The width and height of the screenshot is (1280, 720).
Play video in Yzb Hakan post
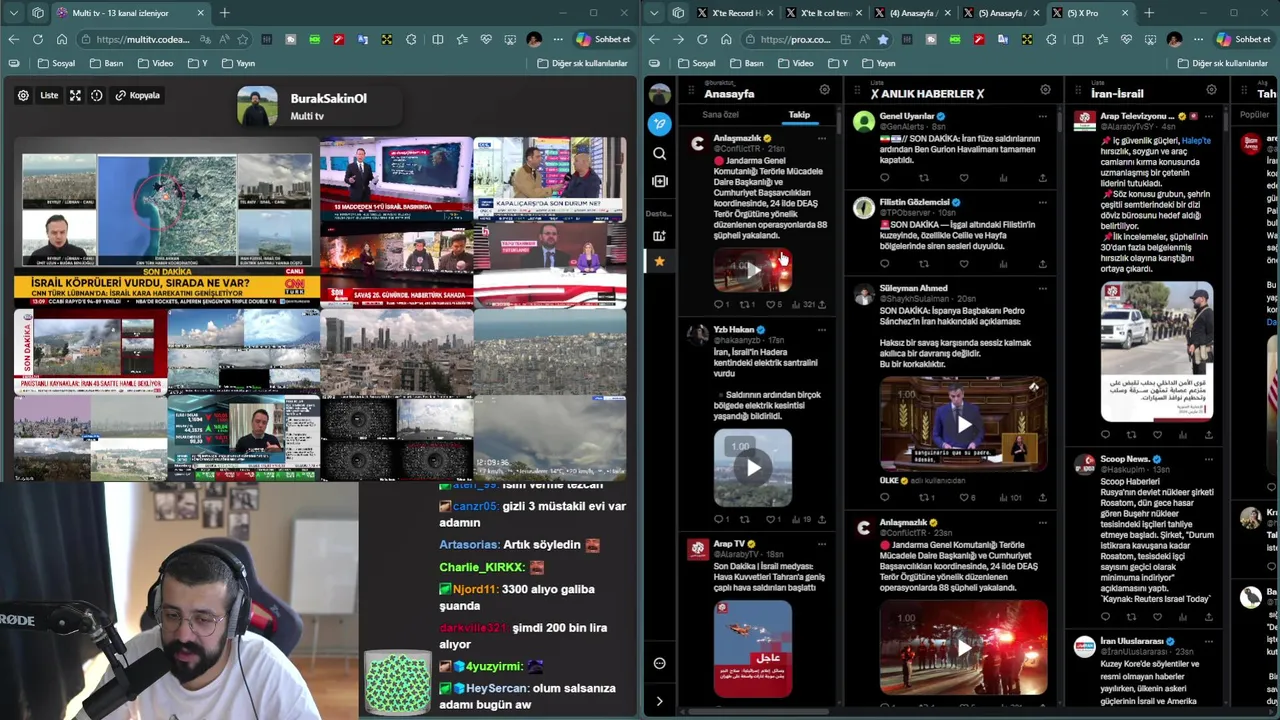753,467
